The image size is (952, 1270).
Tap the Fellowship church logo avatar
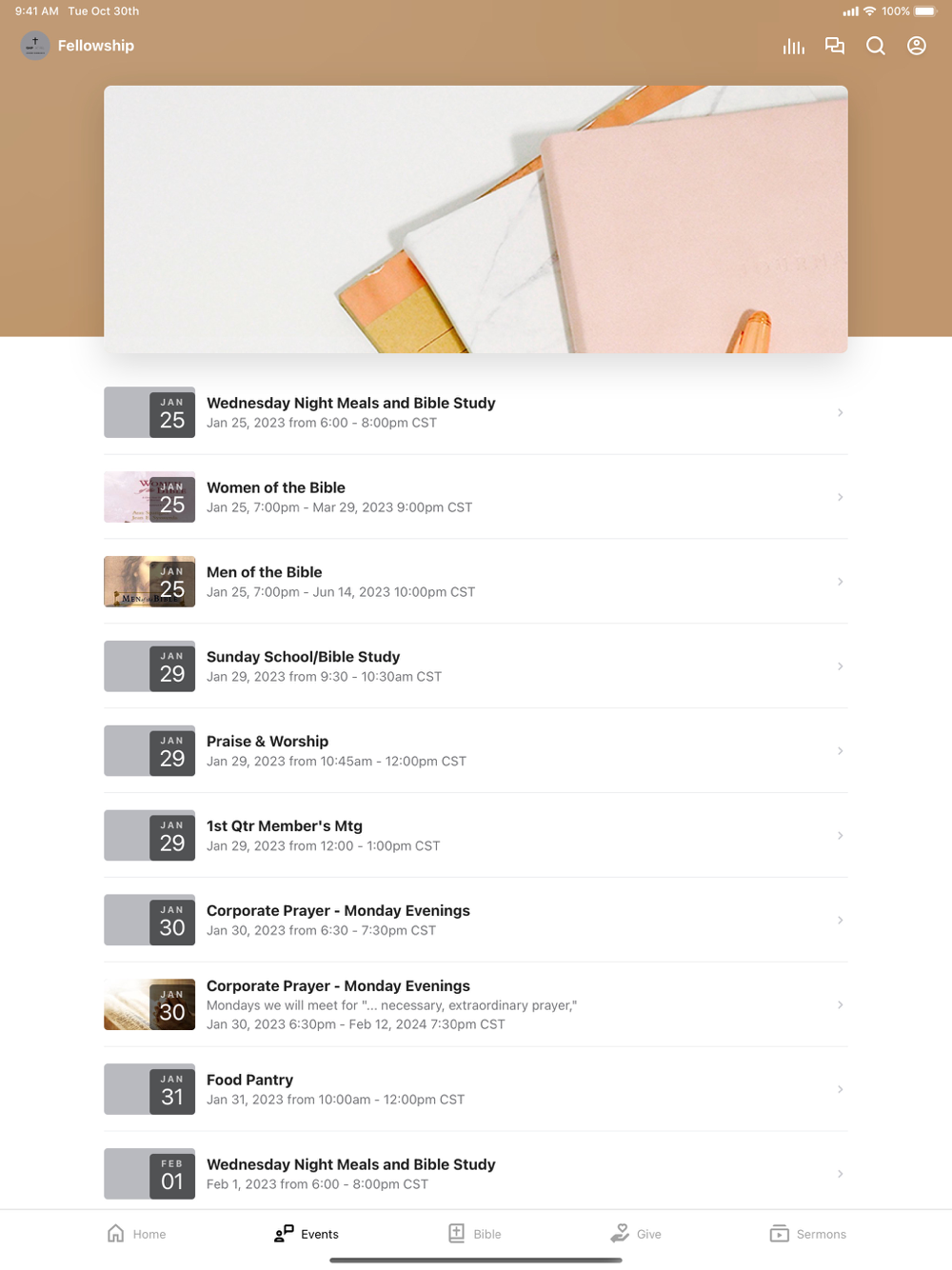pyautogui.click(x=35, y=46)
